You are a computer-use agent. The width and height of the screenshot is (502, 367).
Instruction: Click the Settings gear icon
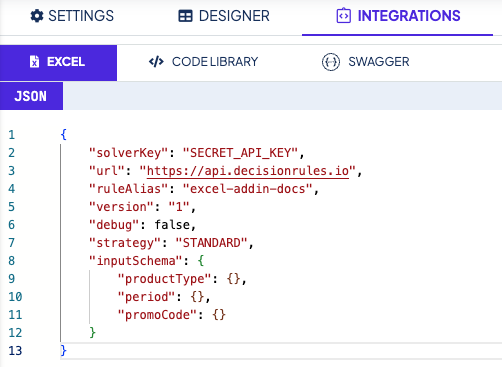point(37,16)
